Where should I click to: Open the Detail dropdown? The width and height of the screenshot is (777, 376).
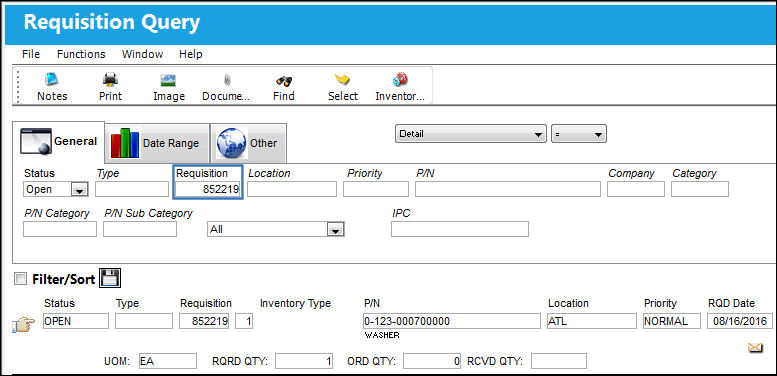coord(471,134)
